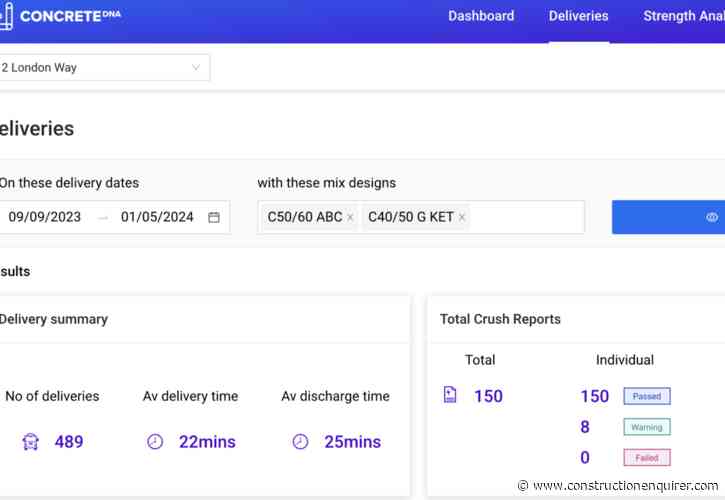
Task: Click the C40/50 G KET mix design label
Action: point(411,217)
